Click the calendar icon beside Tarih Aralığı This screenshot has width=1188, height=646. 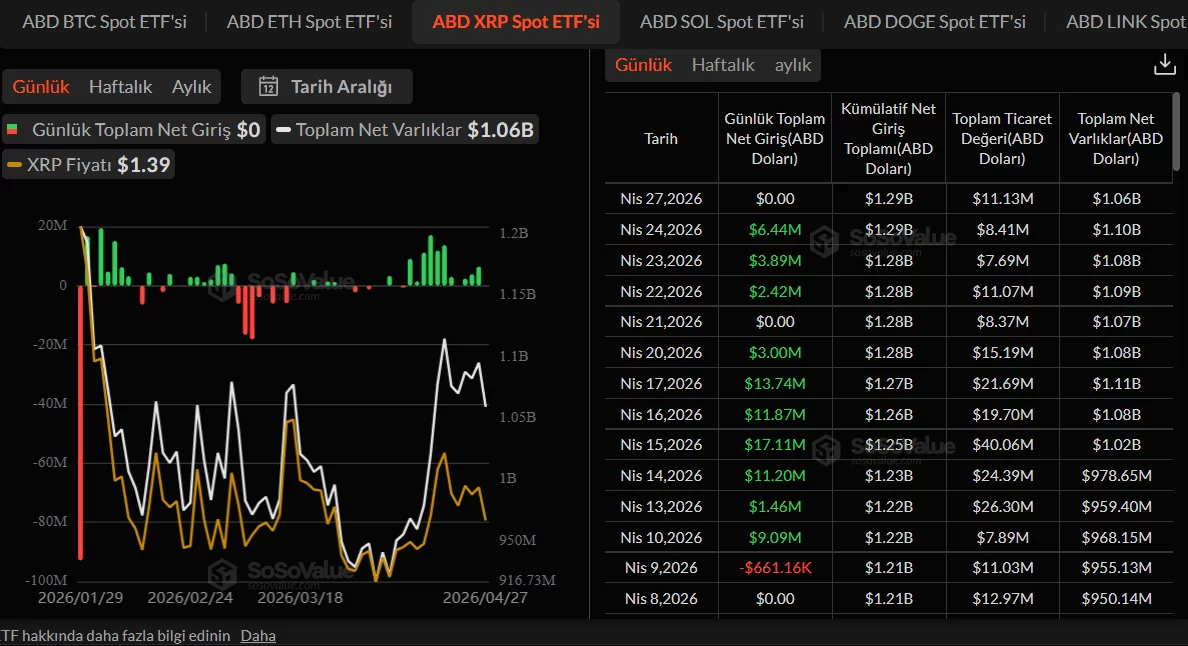point(268,86)
